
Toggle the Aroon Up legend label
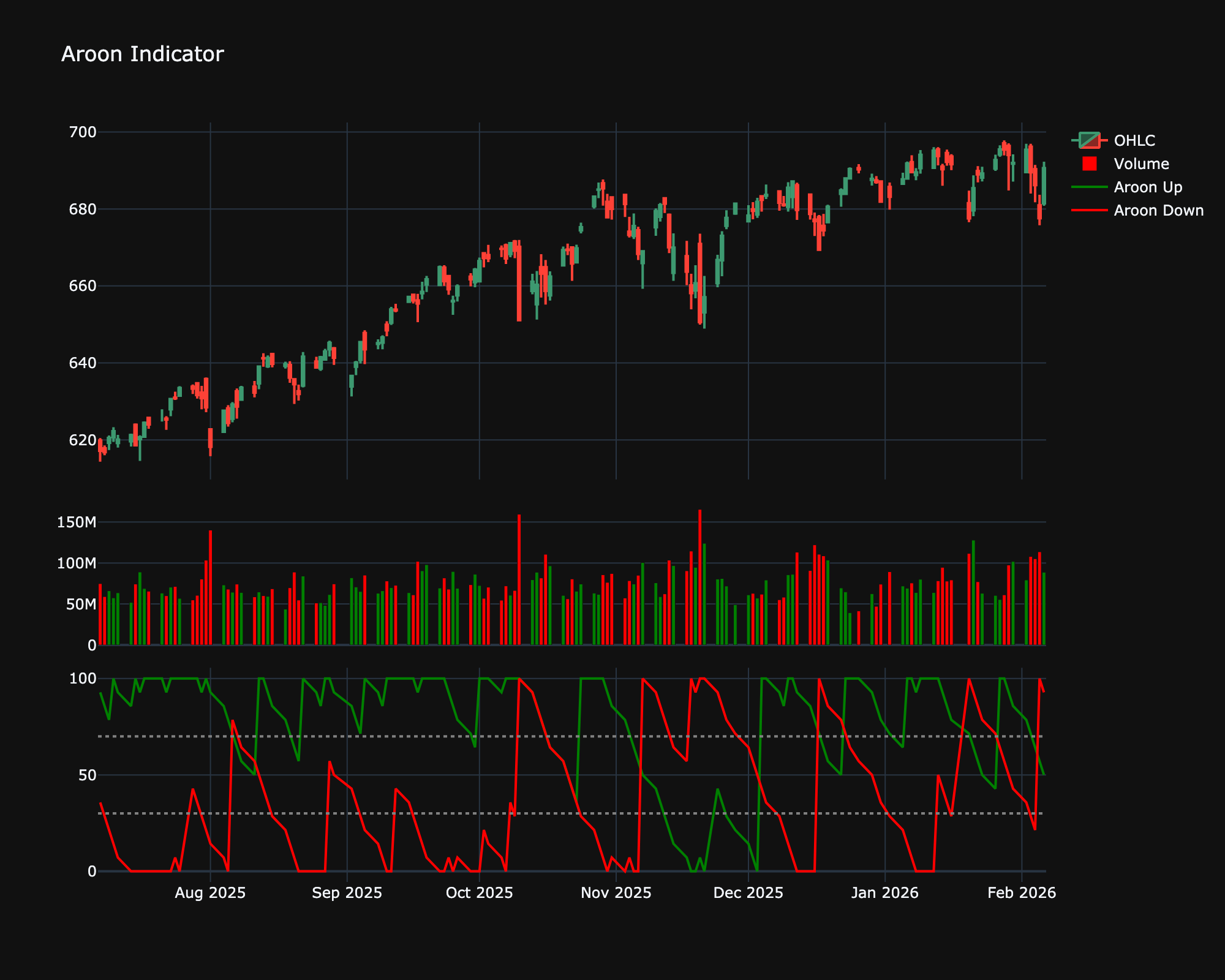click(1148, 187)
